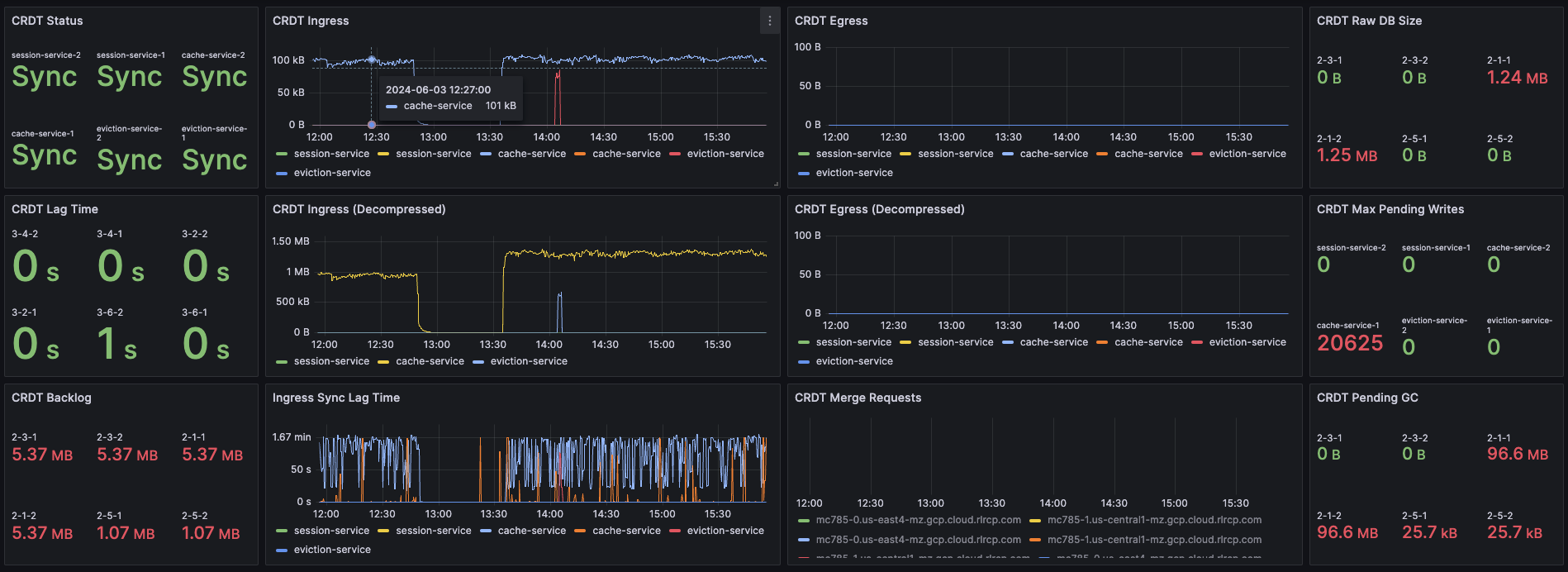The height and width of the screenshot is (572, 1568).
Task: Open the Ingress Sync Lag Time title menu
Action: pos(335,398)
